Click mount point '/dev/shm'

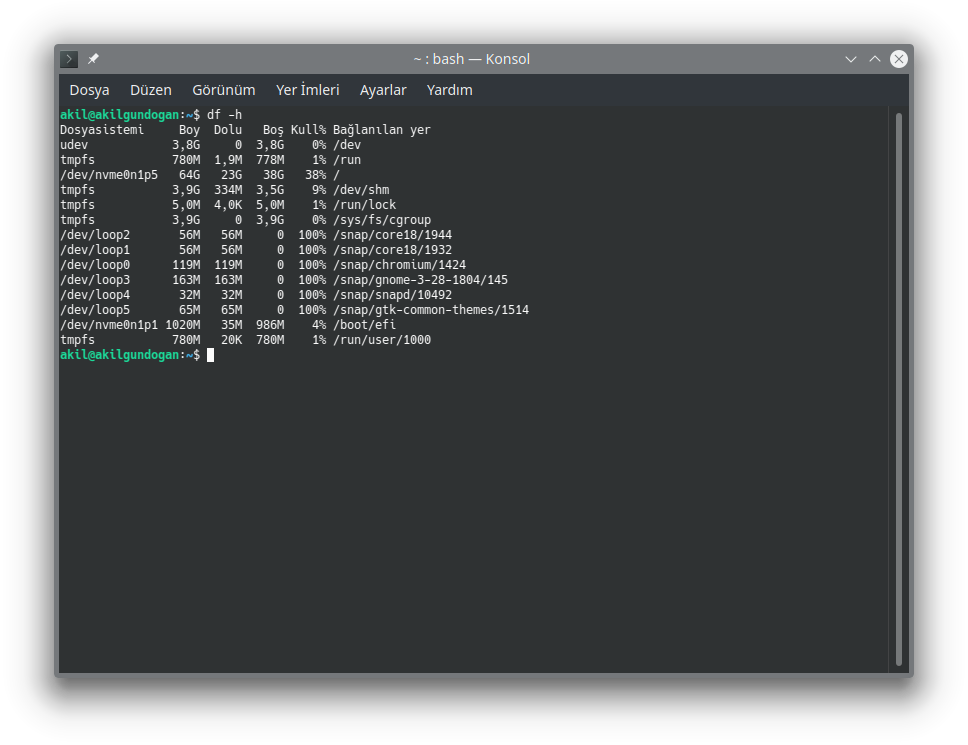(361, 190)
